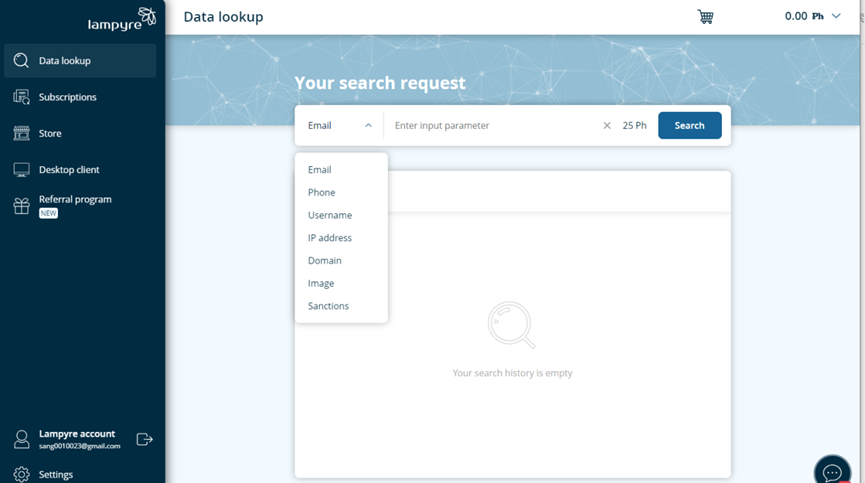Click the Lampyre account name
This screenshot has width=865, height=483.
click(x=77, y=434)
